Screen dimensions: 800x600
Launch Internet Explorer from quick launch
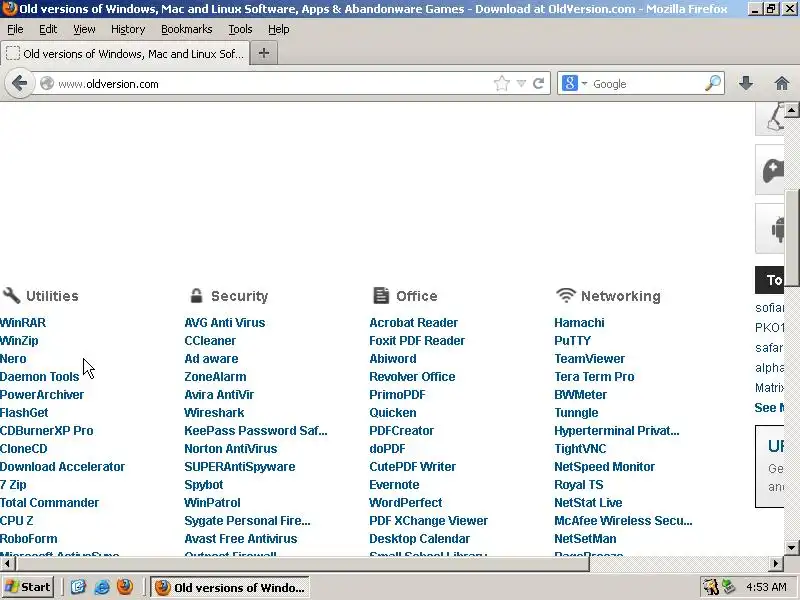[x=102, y=587]
